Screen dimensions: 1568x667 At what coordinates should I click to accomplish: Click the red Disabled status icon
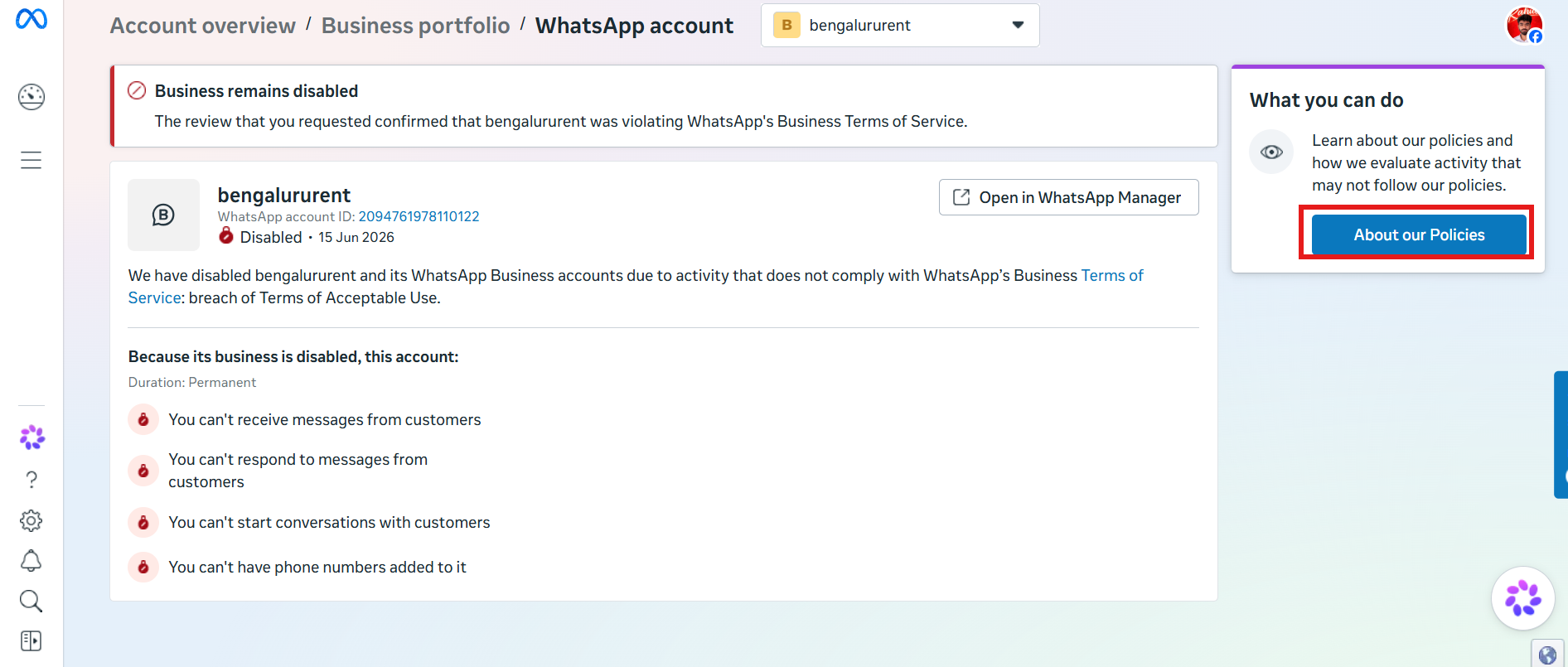(x=226, y=236)
